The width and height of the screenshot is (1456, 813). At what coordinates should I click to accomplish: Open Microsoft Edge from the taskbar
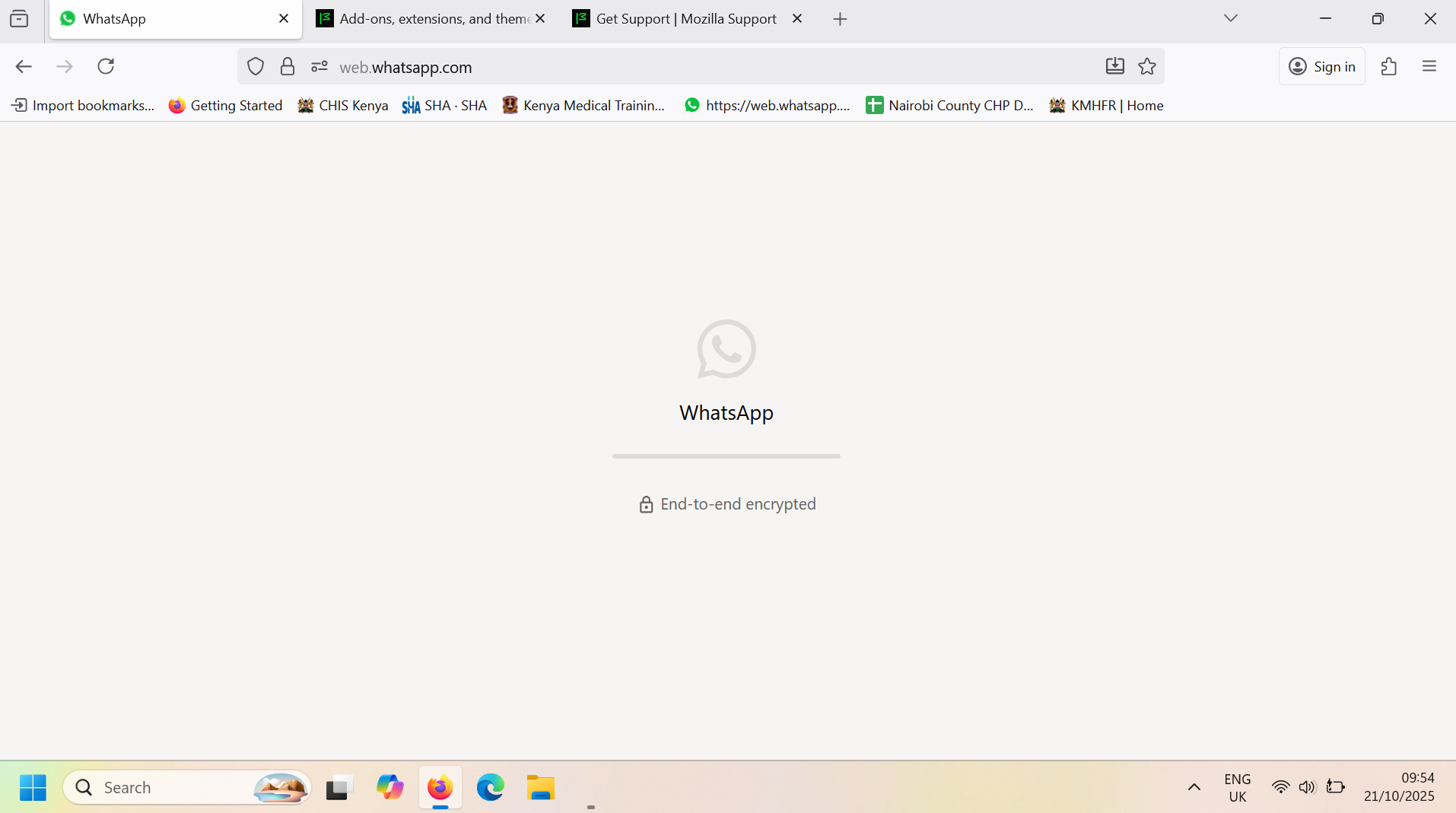491,788
